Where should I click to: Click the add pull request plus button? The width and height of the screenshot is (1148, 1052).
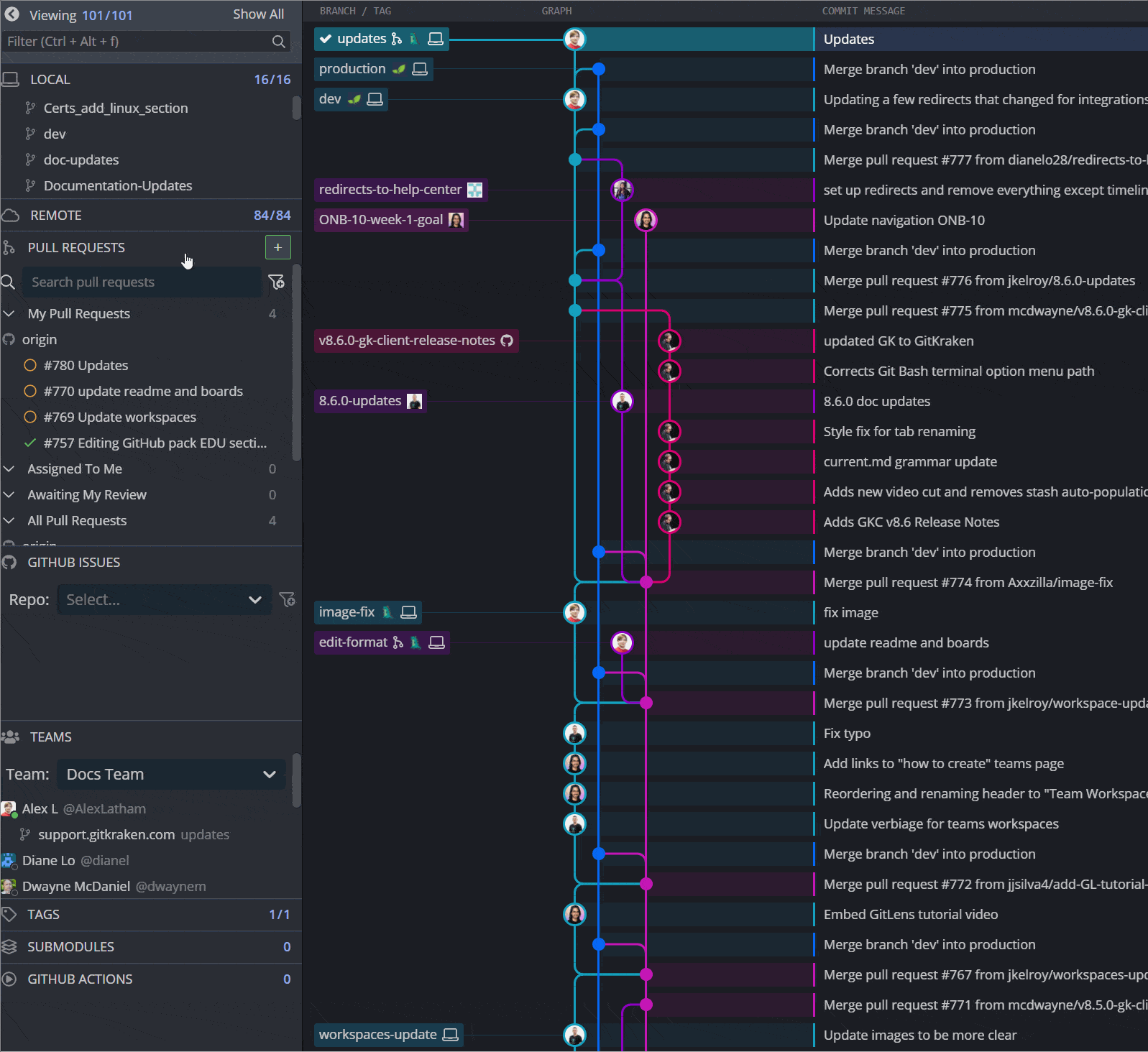click(277, 247)
